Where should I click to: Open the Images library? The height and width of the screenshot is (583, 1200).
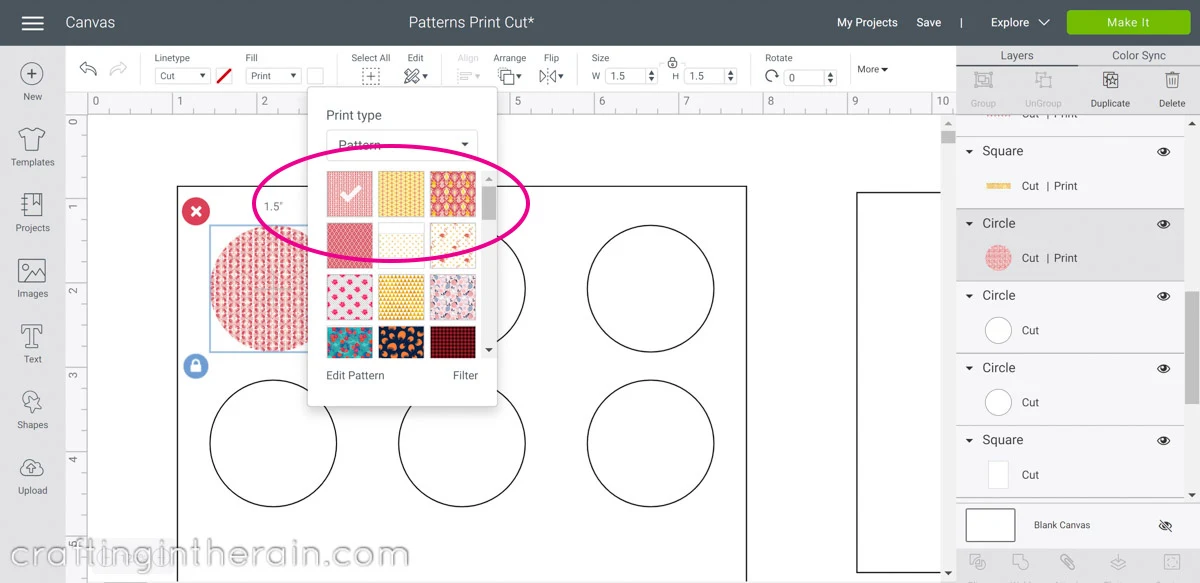(32, 278)
